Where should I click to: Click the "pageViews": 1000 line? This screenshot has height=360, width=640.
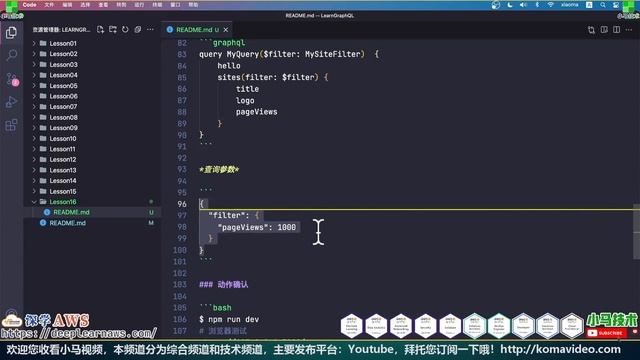point(256,227)
